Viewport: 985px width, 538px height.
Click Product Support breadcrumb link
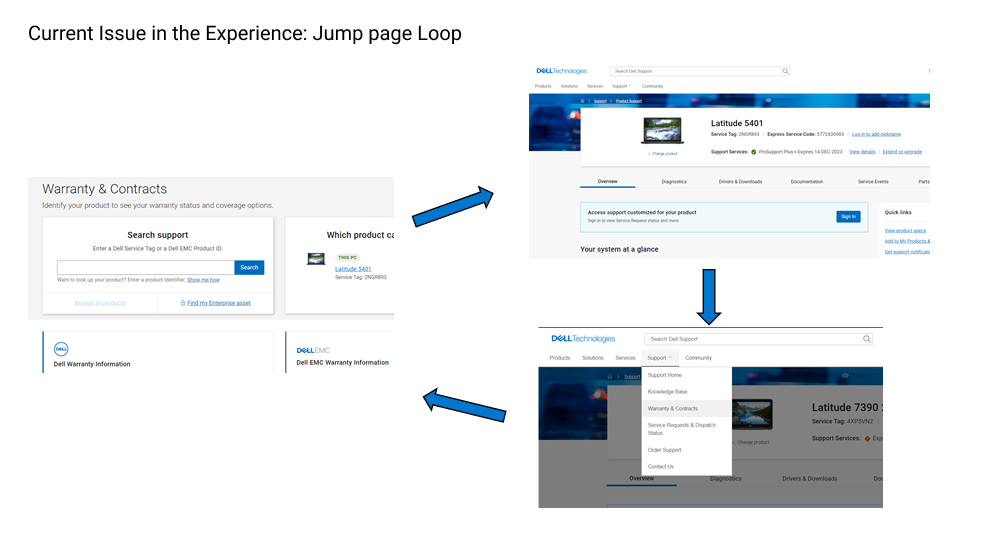(629, 101)
